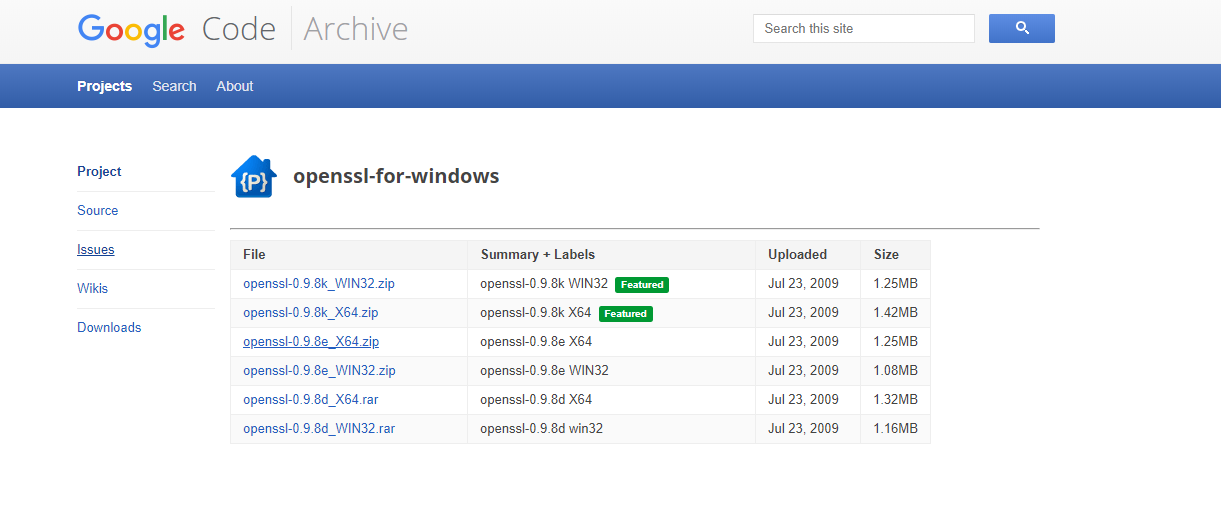The image size is (1221, 527).
Task: Click summary text 'openssl-0.9.8d win32'
Action: [542, 429]
